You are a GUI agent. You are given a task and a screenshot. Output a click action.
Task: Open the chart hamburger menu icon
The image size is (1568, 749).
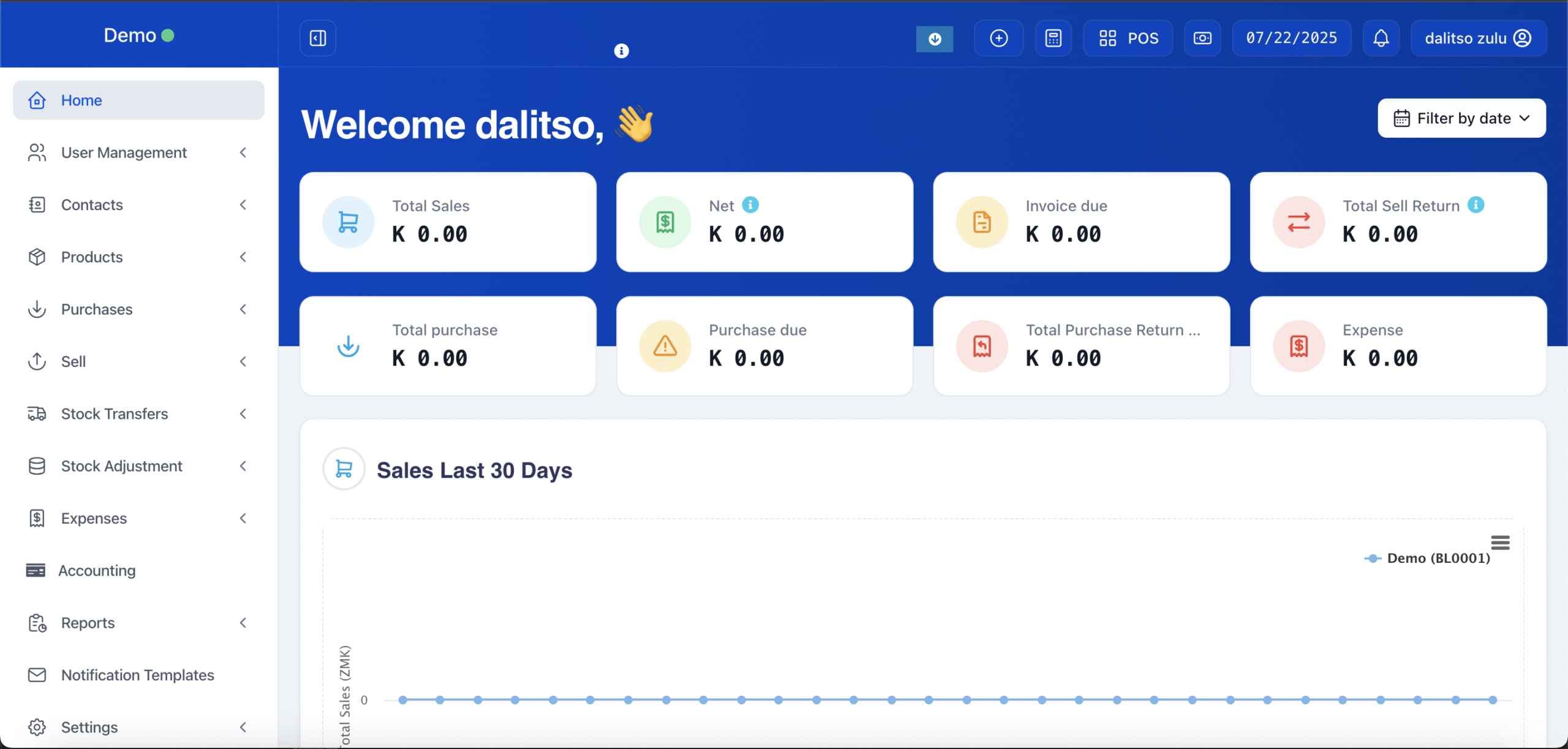click(1500, 543)
